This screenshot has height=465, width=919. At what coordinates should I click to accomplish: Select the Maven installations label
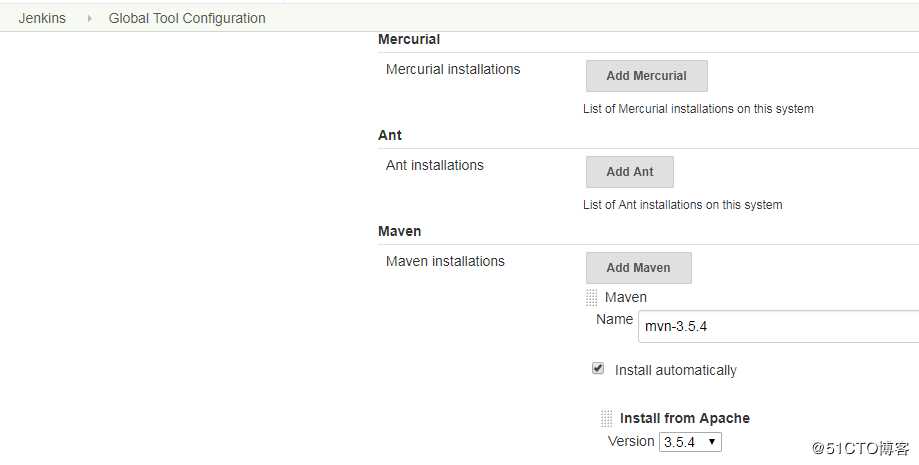point(445,261)
